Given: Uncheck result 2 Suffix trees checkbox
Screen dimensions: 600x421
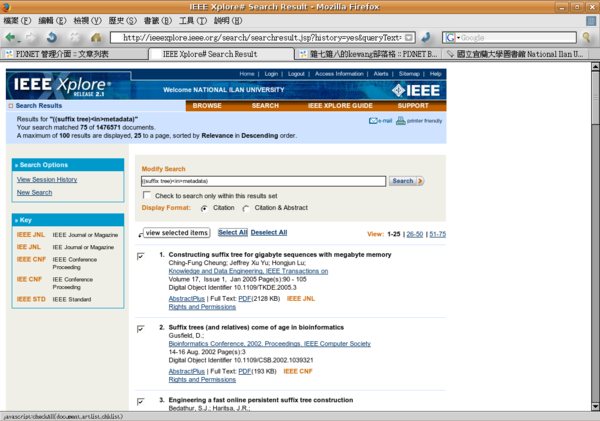Looking at the screenshot, I should point(141,329).
